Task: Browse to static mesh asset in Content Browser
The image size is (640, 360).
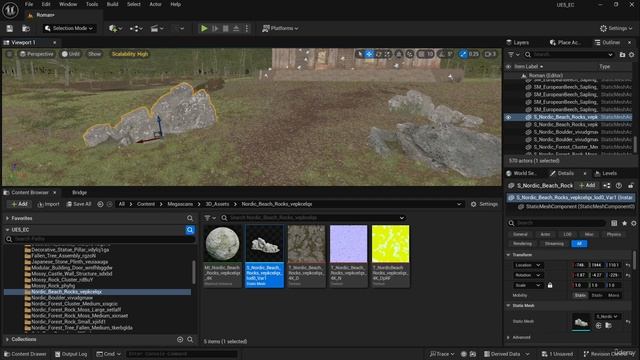Action: (x=608, y=326)
